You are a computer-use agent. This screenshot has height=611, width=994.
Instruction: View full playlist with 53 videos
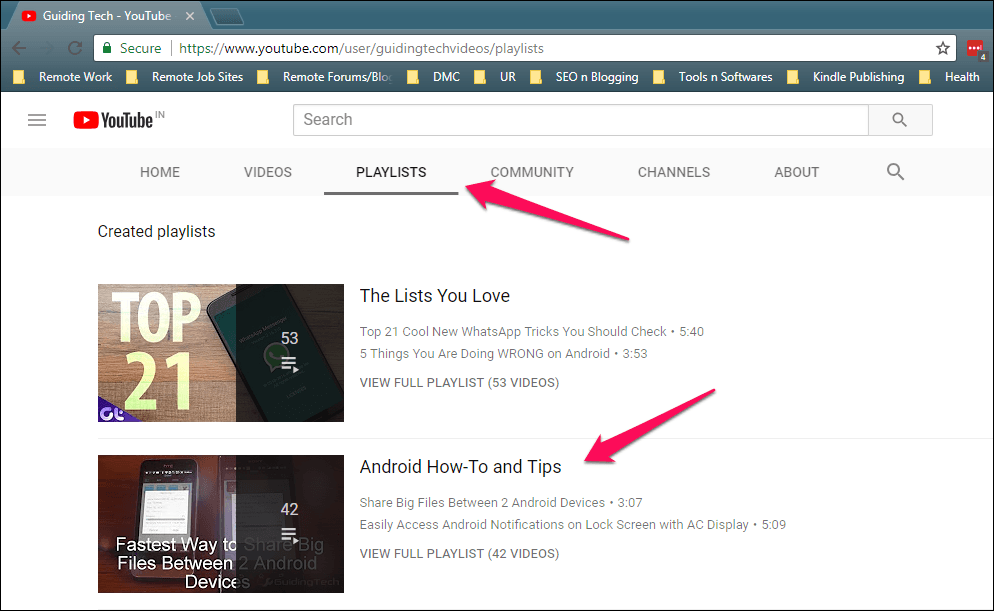tap(459, 382)
